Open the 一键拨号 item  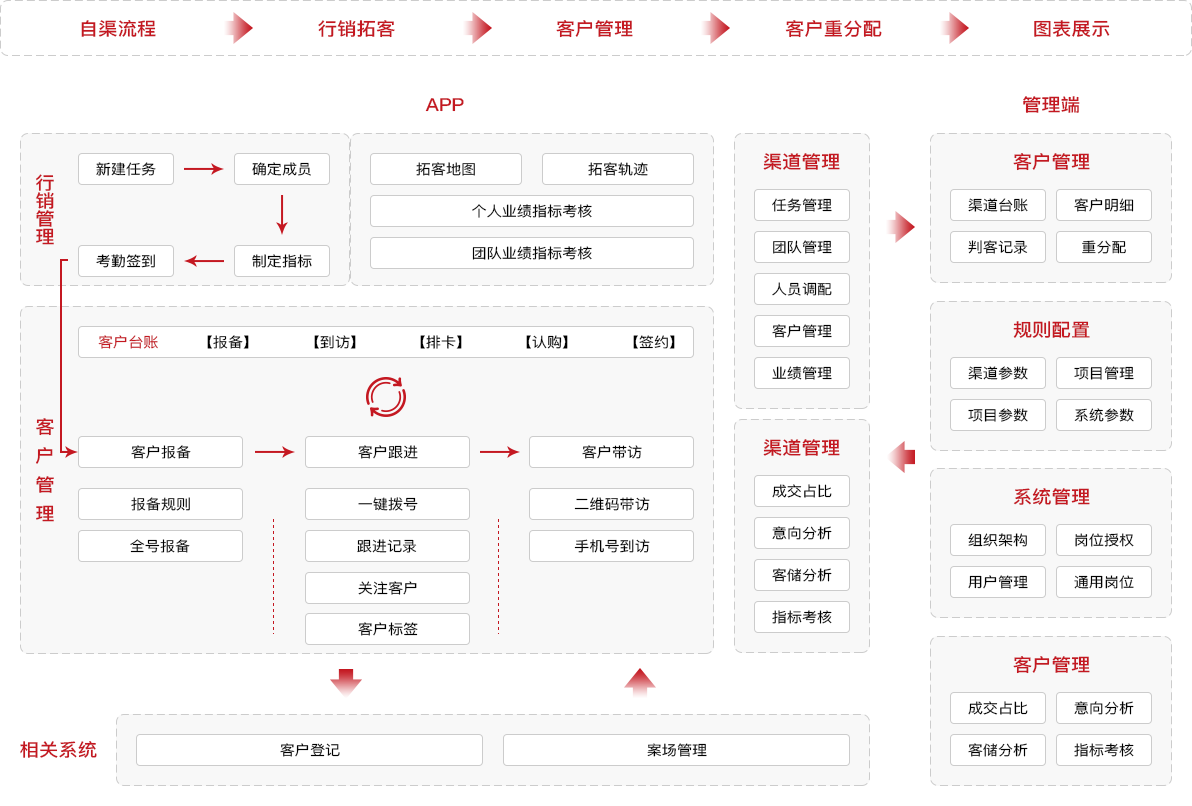tap(387, 504)
